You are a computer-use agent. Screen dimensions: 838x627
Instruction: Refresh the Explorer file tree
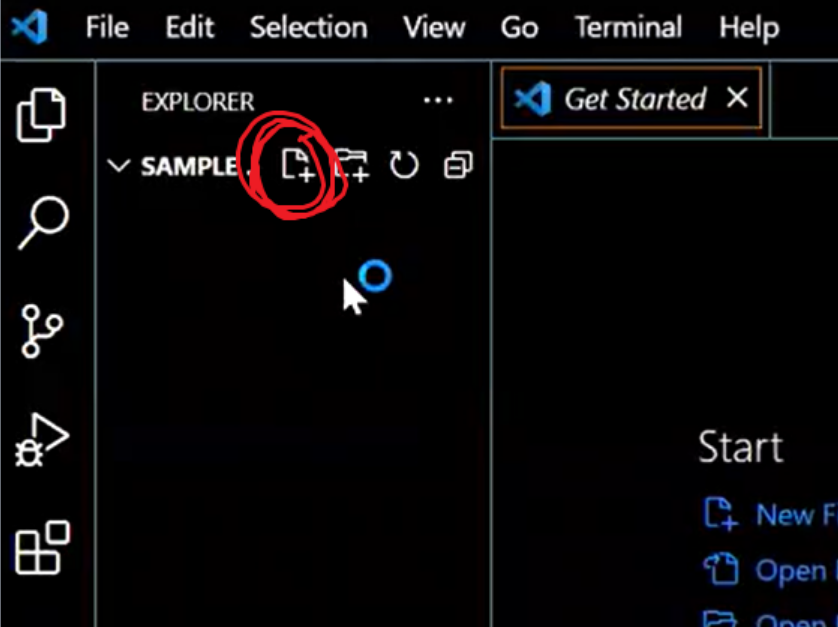pyautogui.click(x=404, y=165)
